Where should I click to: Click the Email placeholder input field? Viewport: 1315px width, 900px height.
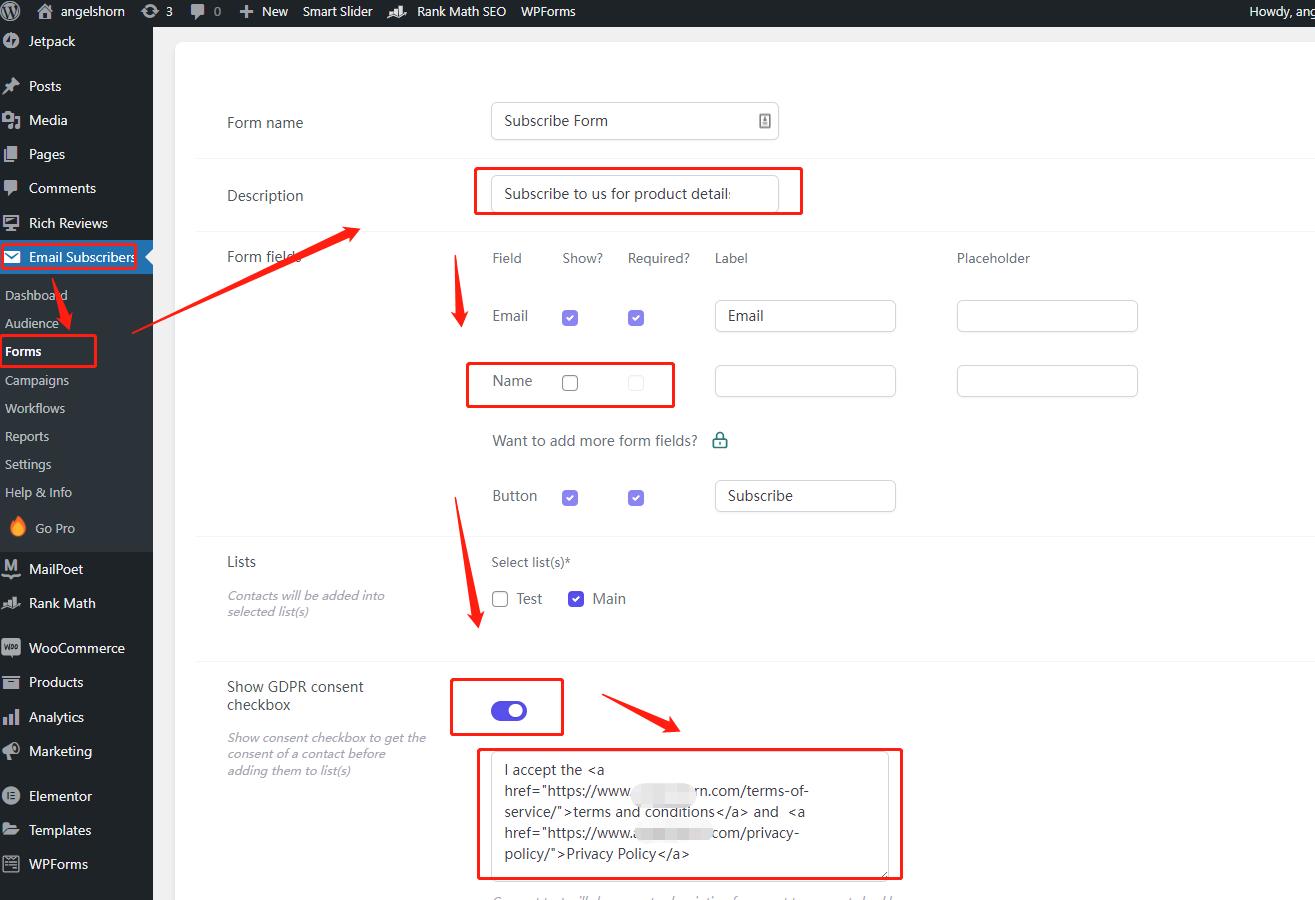click(1047, 316)
